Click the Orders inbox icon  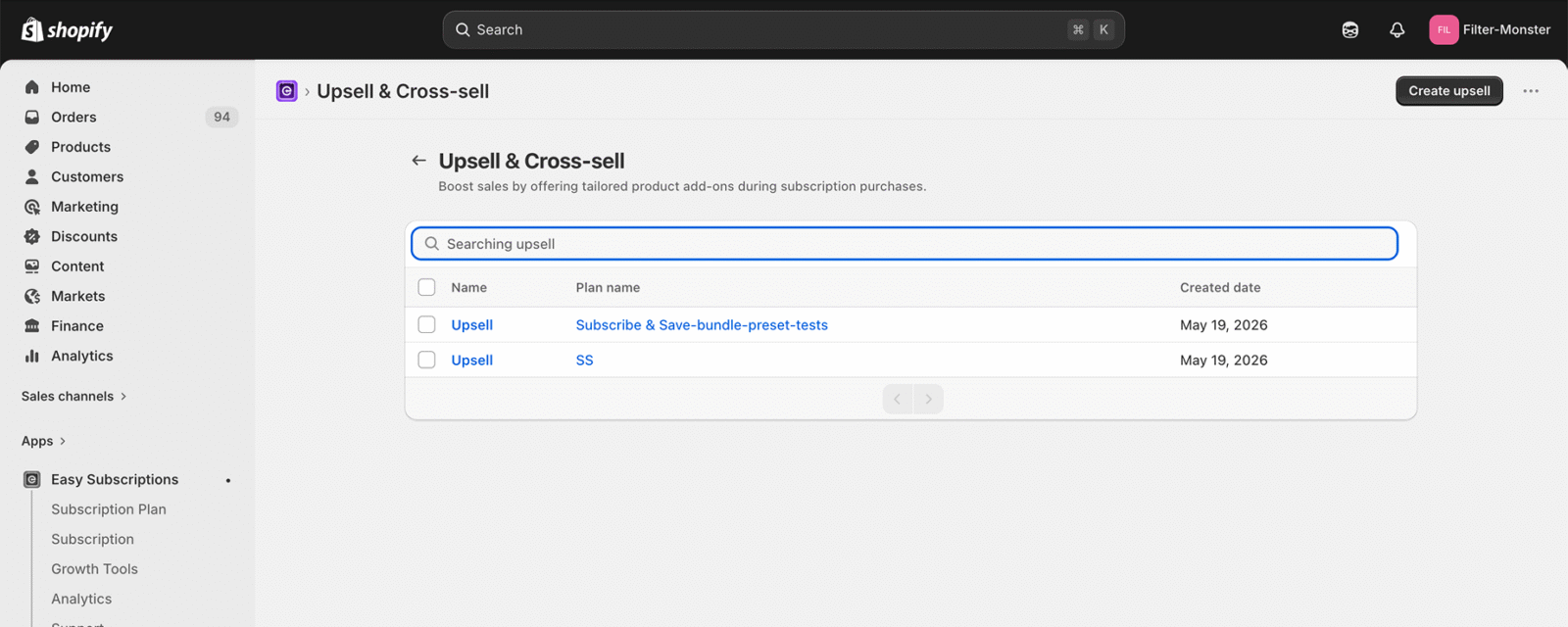32,117
